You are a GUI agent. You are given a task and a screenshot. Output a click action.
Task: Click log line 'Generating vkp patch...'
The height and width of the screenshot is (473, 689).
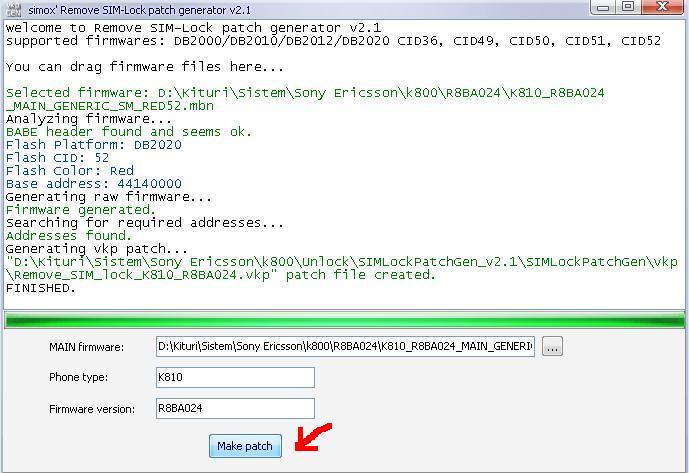pyautogui.click(x=97, y=249)
